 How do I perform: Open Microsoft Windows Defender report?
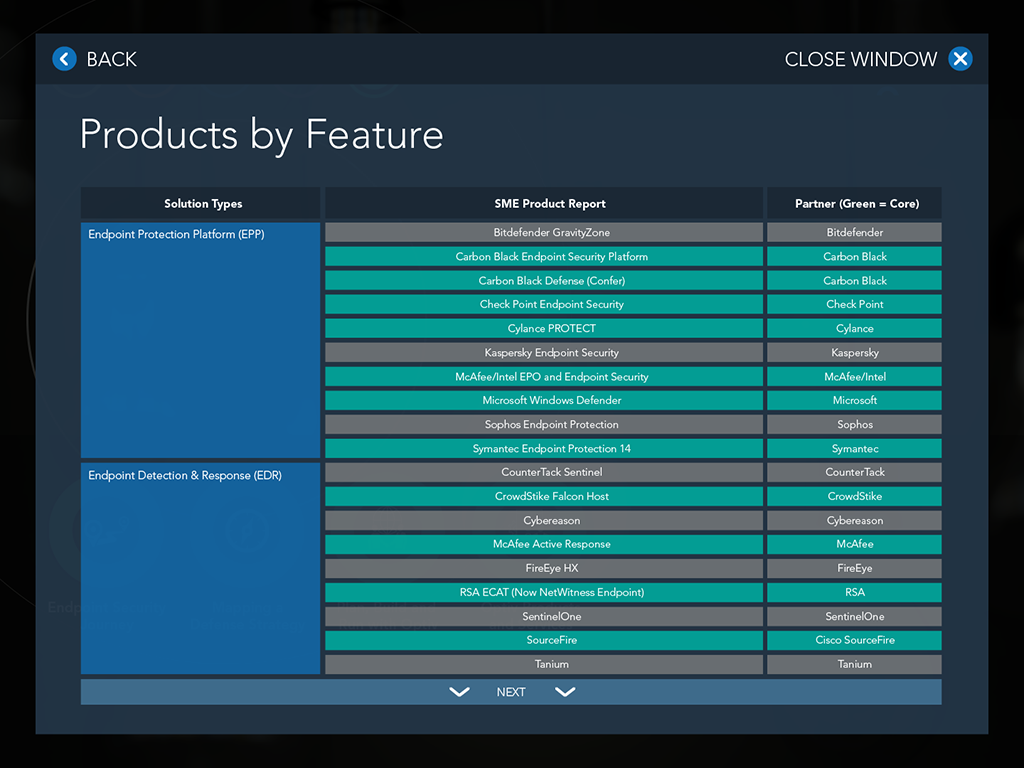coord(544,400)
